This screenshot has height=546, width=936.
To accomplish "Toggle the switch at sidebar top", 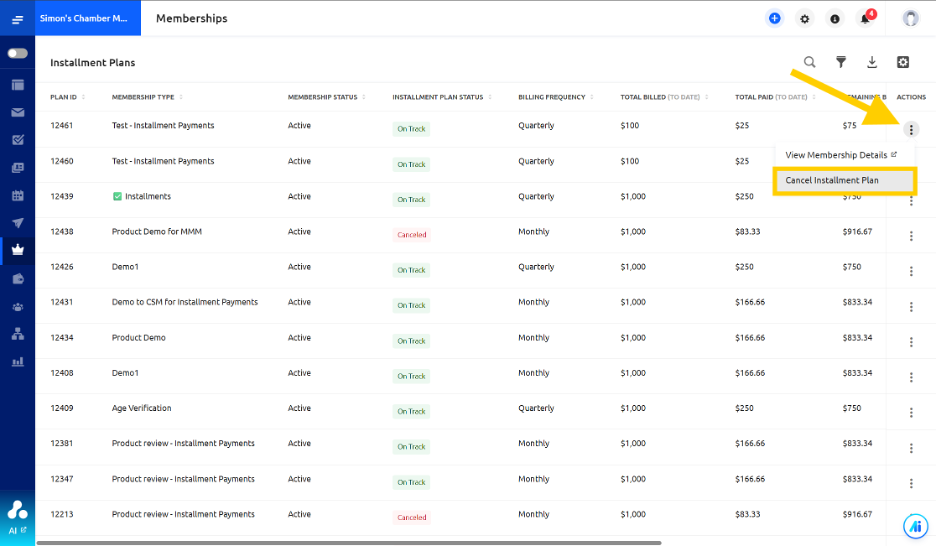I will (x=17, y=53).
